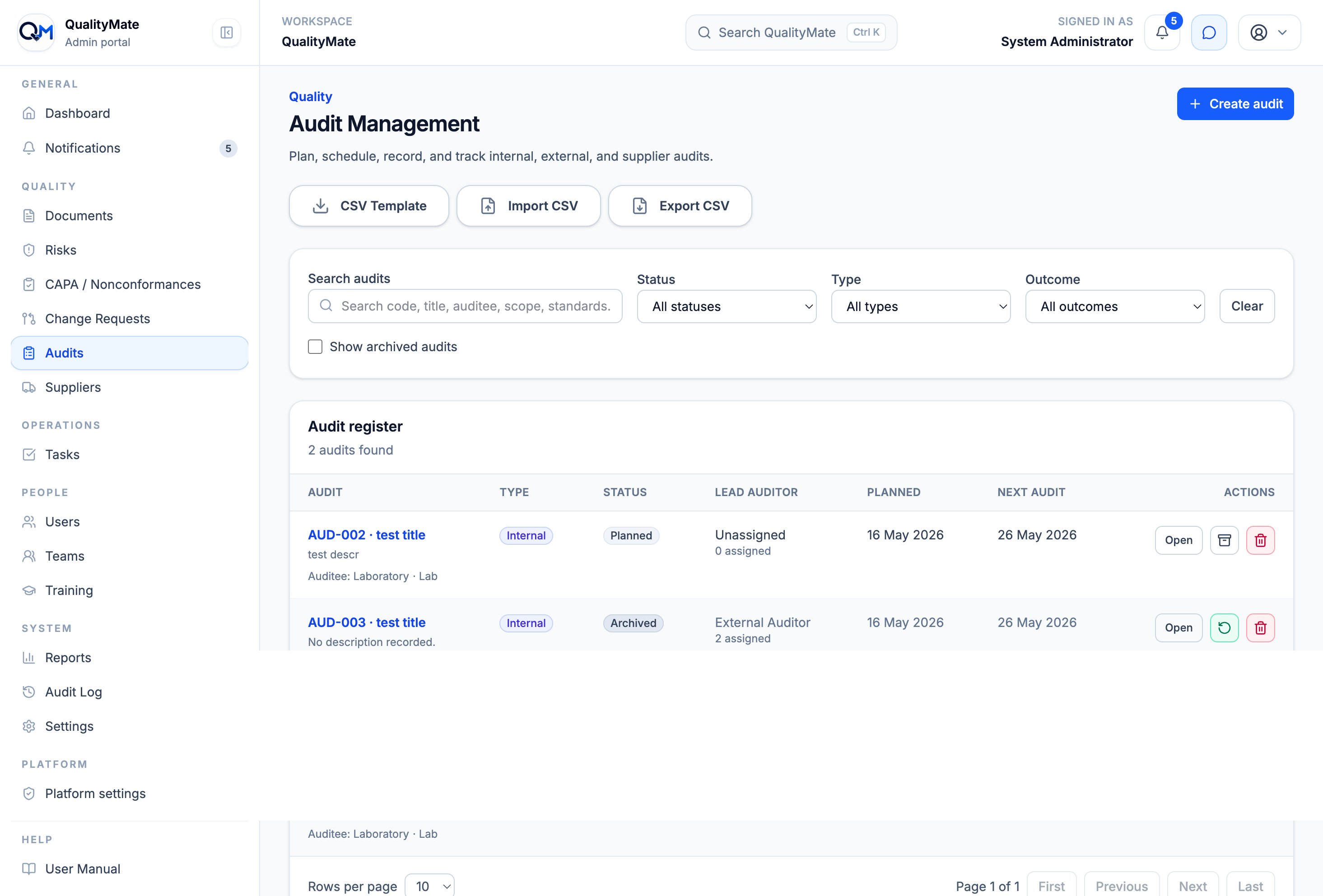
Task: Focus the Search audits field
Action: pyautogui.click(x=465, y=306)
